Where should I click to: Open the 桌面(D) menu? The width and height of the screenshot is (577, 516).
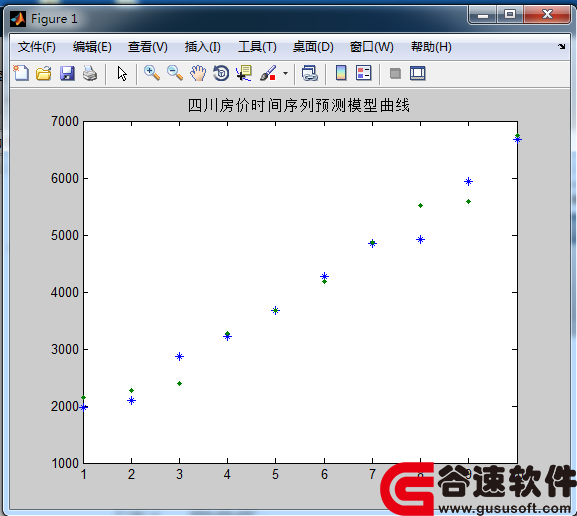pyautogui.click(x=313, y=47)
